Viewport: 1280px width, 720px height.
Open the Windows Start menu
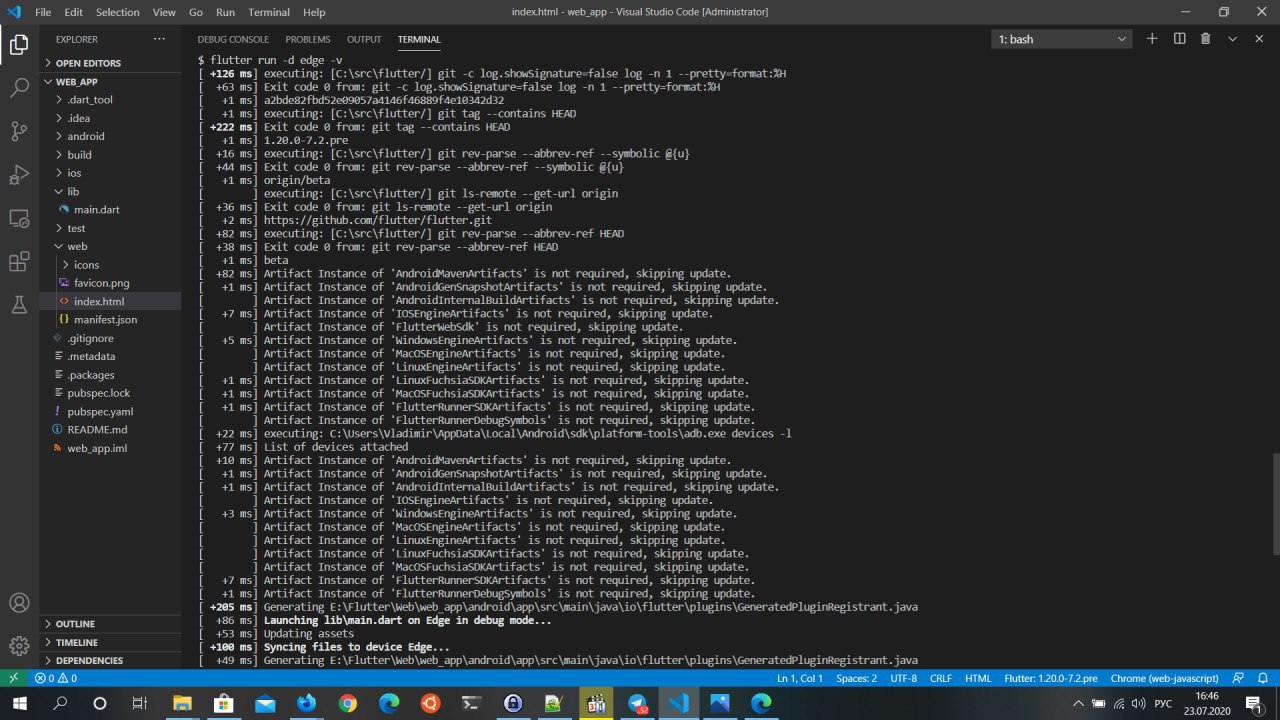coord(20,704)
